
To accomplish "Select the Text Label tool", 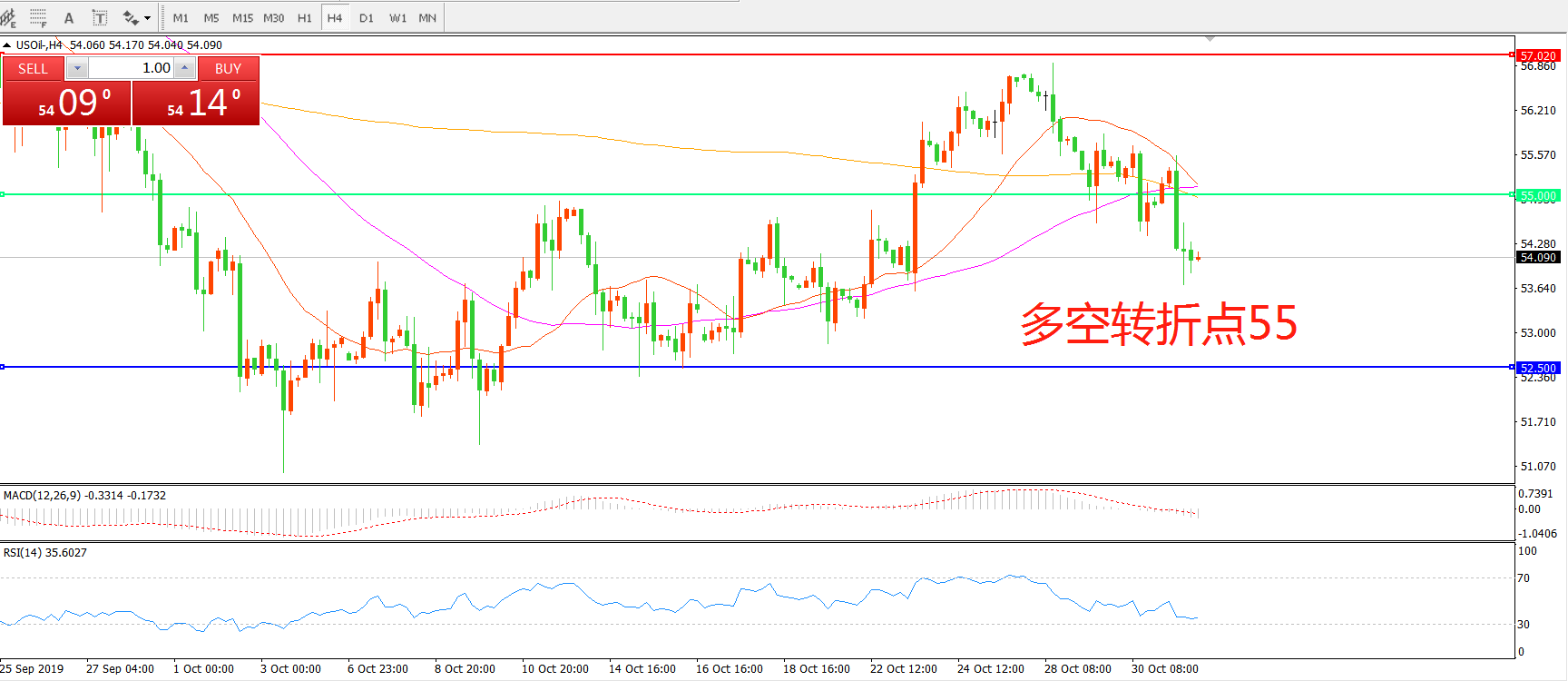I will 100,18.
